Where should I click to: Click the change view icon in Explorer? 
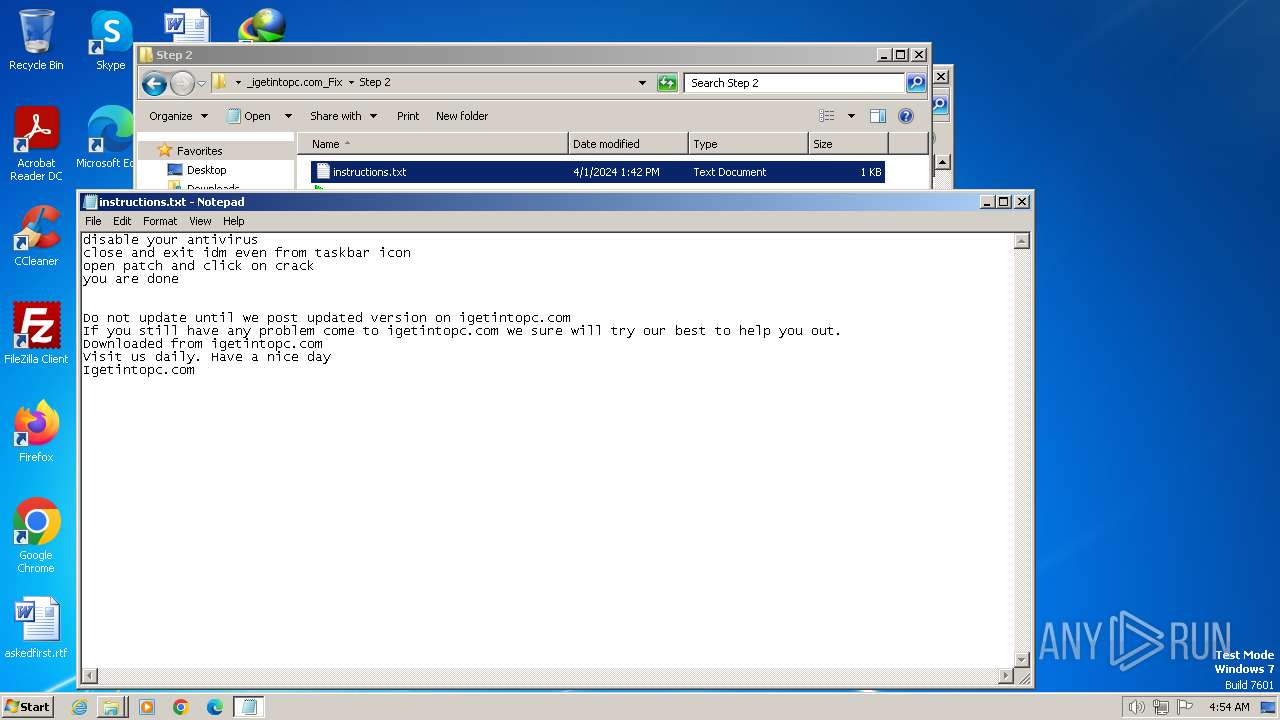[x=827, y=116]
